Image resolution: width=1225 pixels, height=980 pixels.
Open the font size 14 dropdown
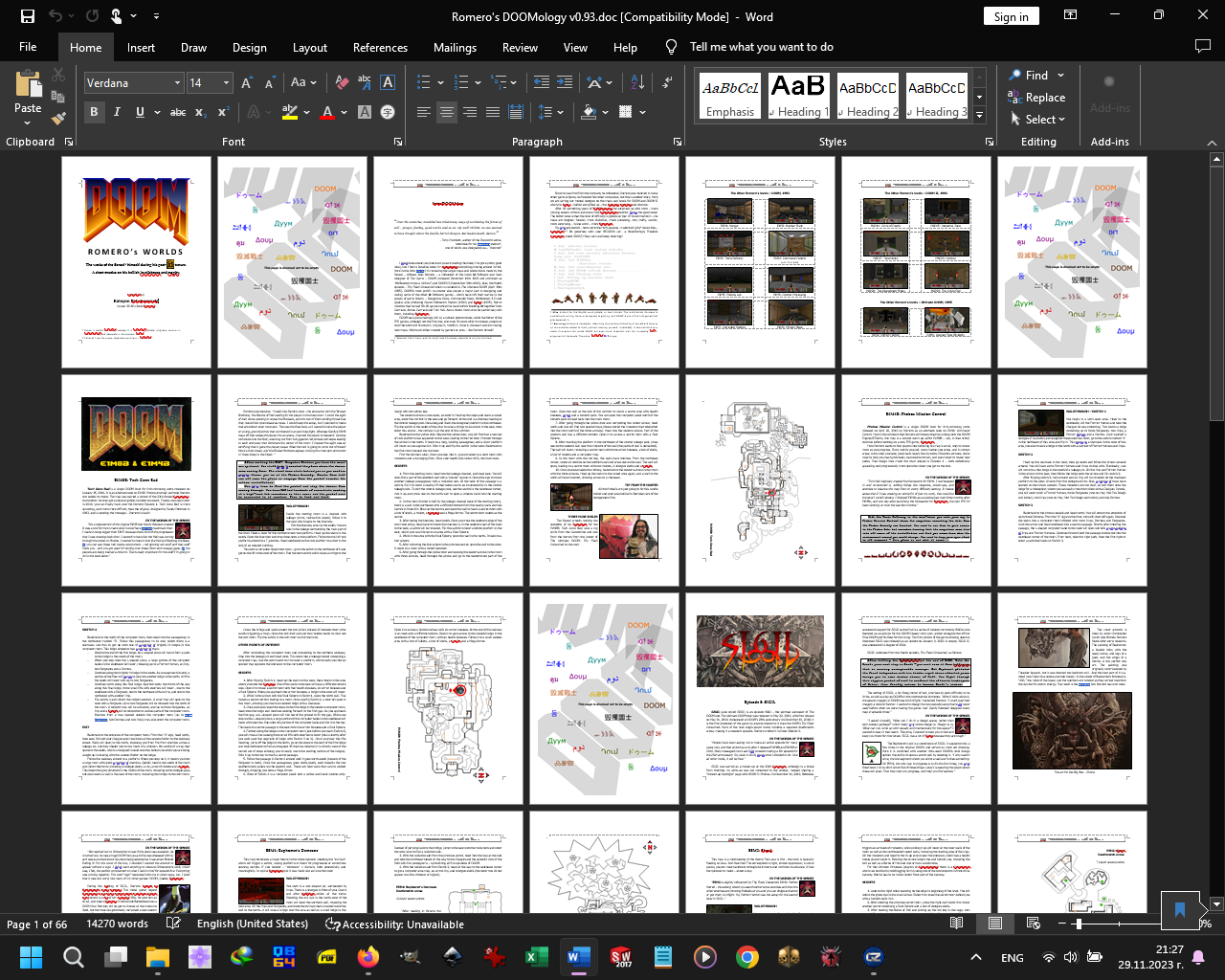[x=226, y=83]
